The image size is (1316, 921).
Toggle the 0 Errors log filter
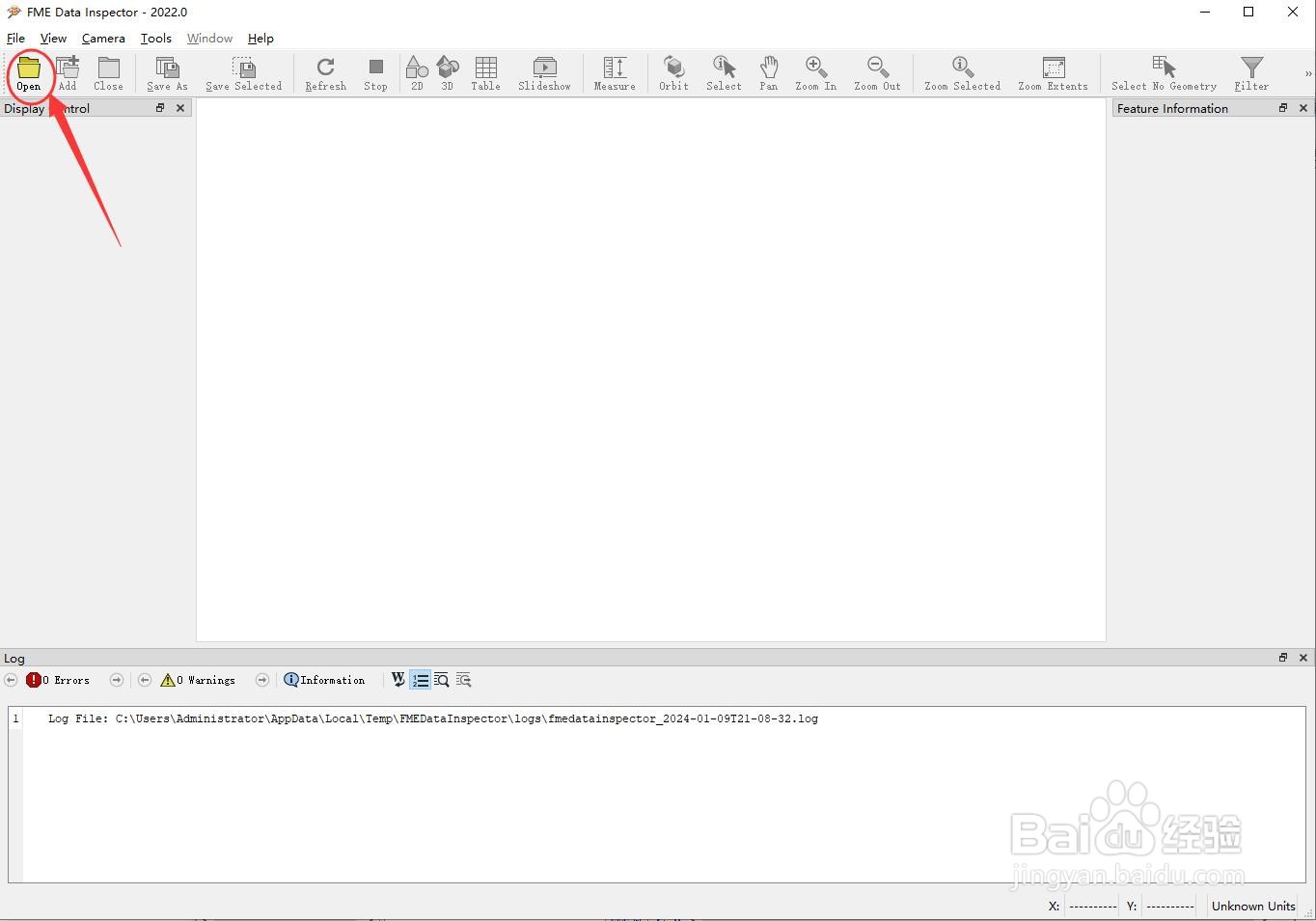(x=58, y=680)
